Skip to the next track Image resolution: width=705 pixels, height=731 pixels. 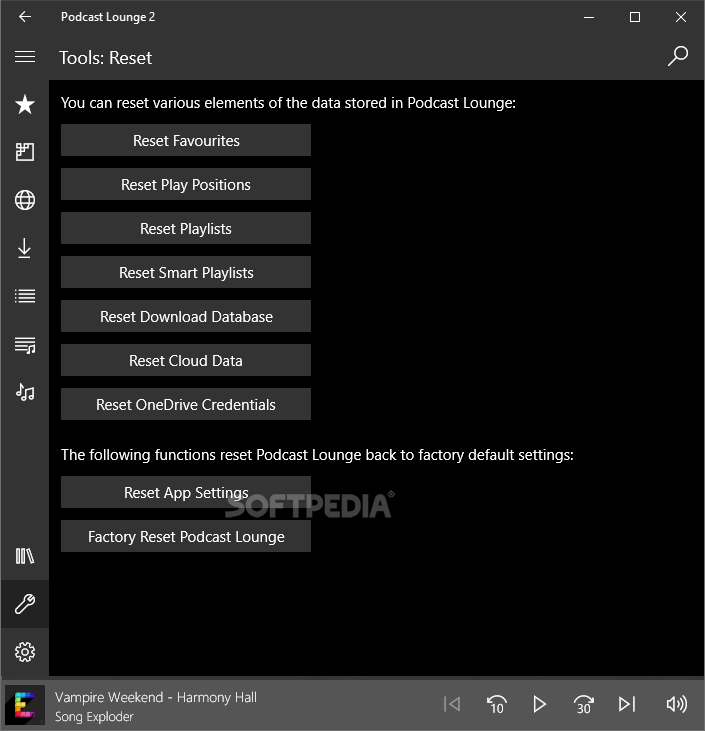(x=627, y=704)
